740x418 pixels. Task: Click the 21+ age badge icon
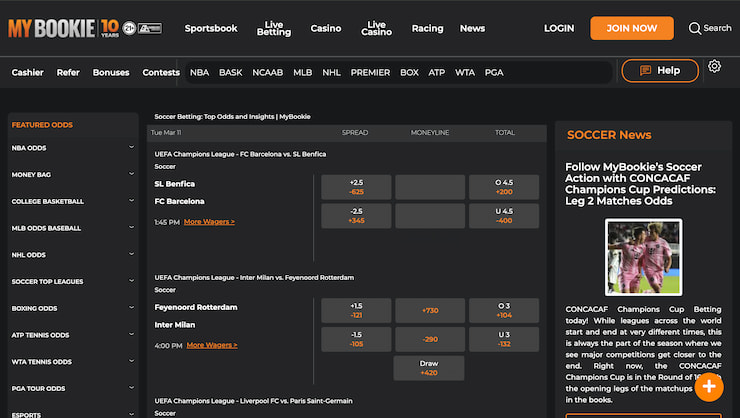click(129, 28)
